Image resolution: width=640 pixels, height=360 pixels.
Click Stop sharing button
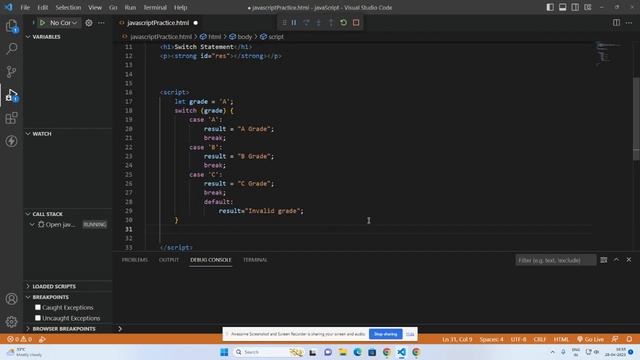pos(385,334)
